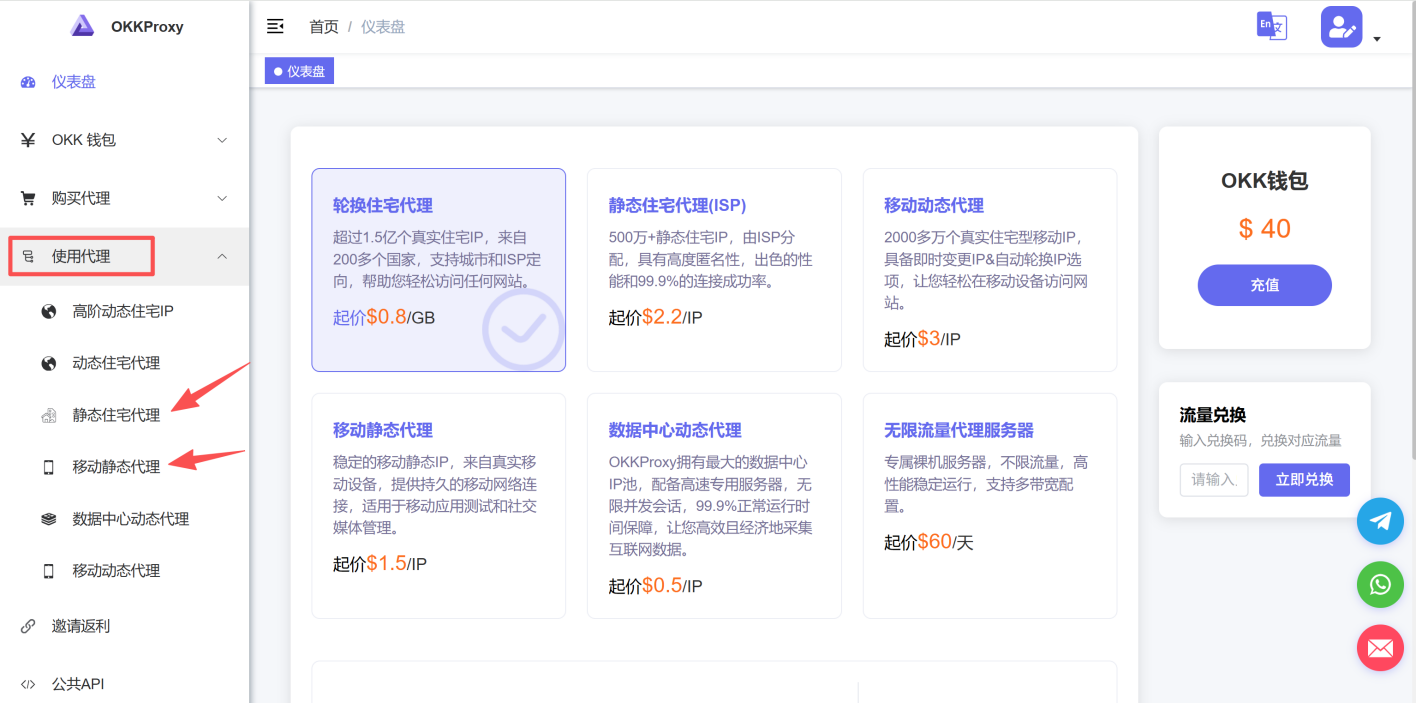Select the 仪表盘 page tab

click(299, 71)
